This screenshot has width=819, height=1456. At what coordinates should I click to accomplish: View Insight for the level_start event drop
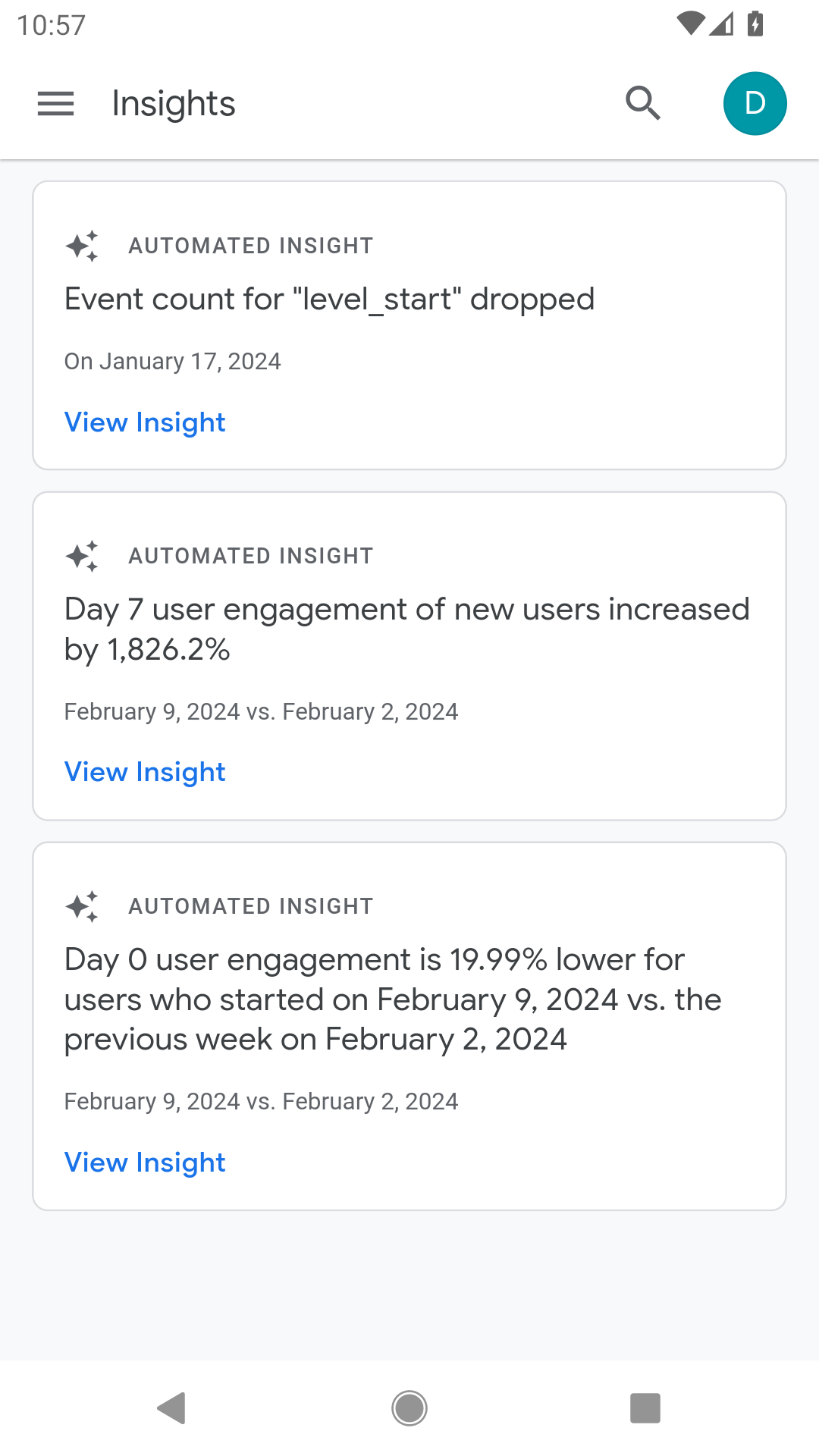pos(145,422)
